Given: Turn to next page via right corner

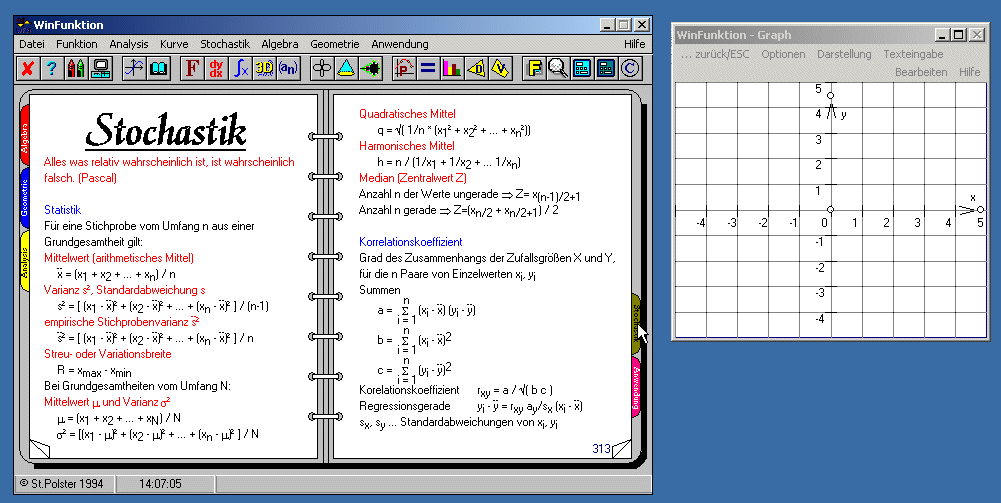Looking at the screenshot, I should coord(621,448).
